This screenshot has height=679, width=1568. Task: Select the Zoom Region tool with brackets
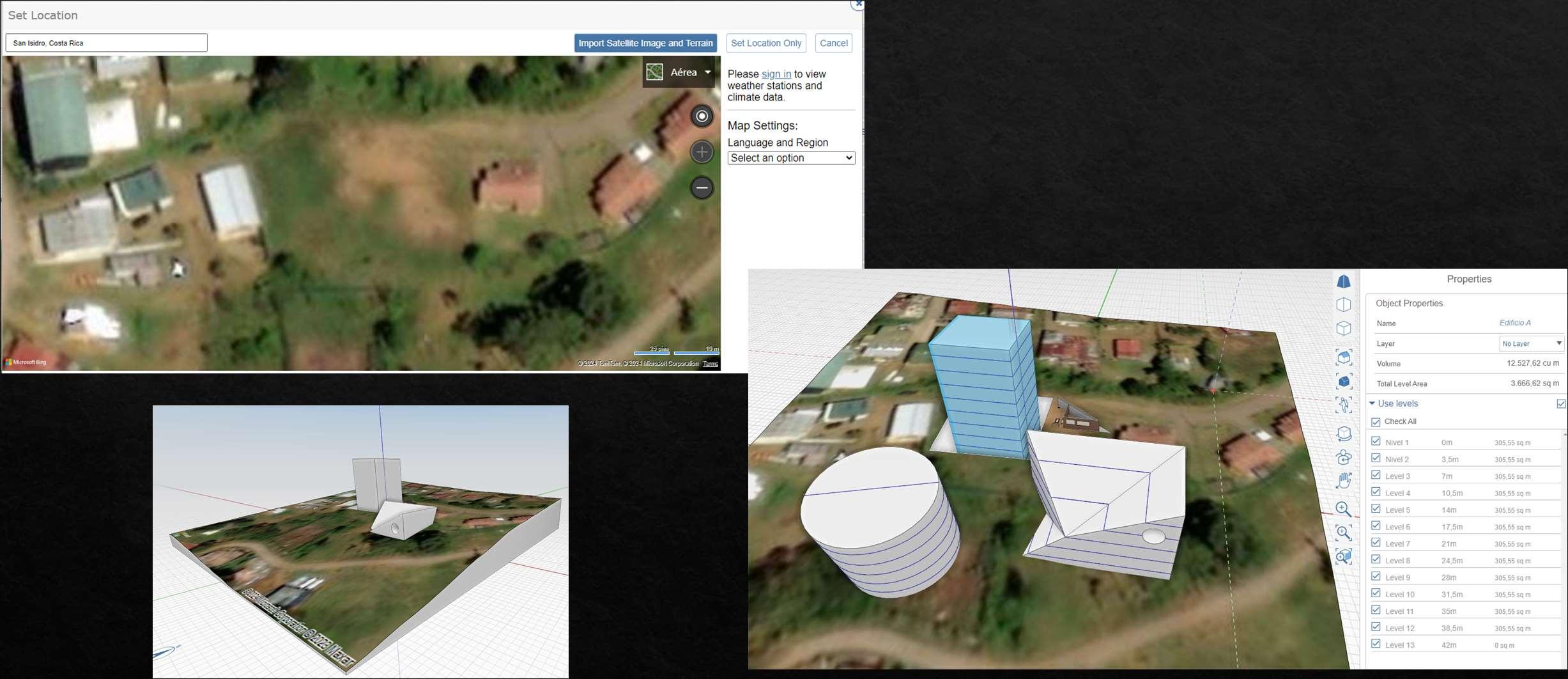1344,533
